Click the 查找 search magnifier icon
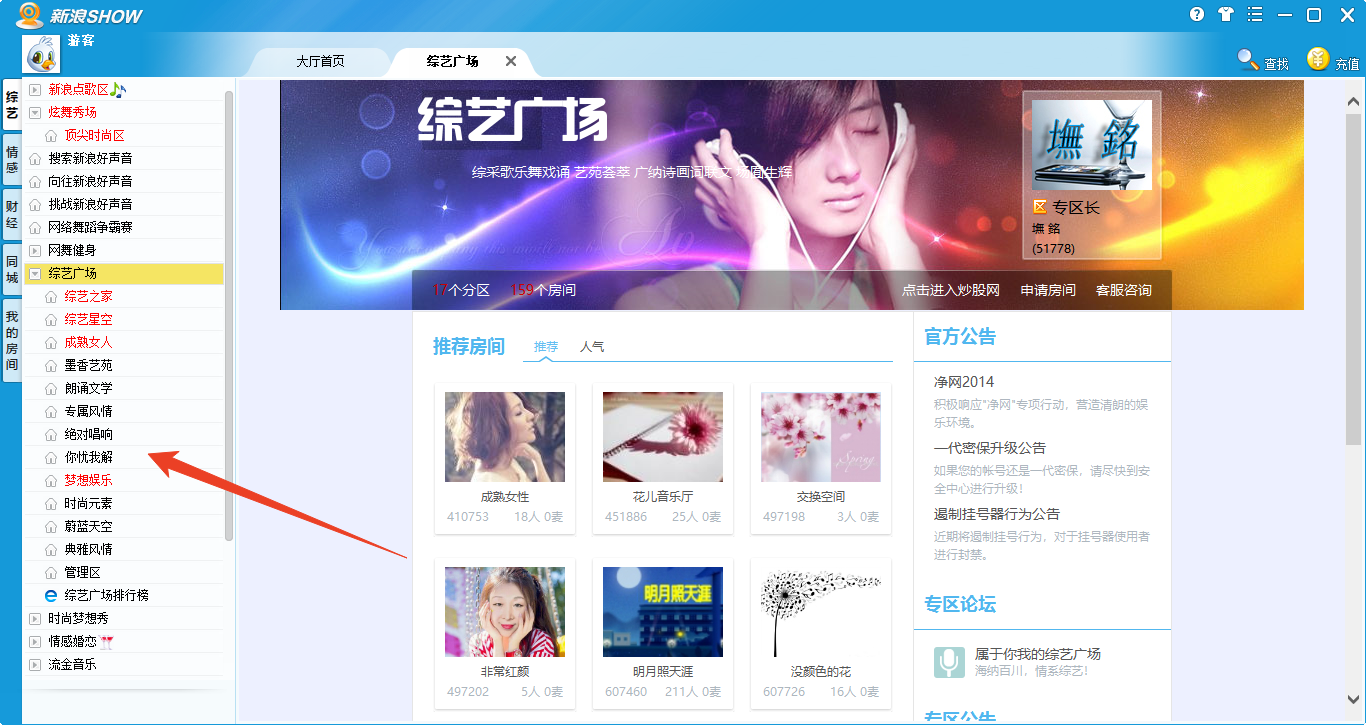Image resolution: width=1366 pixels, height=725 pixels. click(x=1248, y=60)
